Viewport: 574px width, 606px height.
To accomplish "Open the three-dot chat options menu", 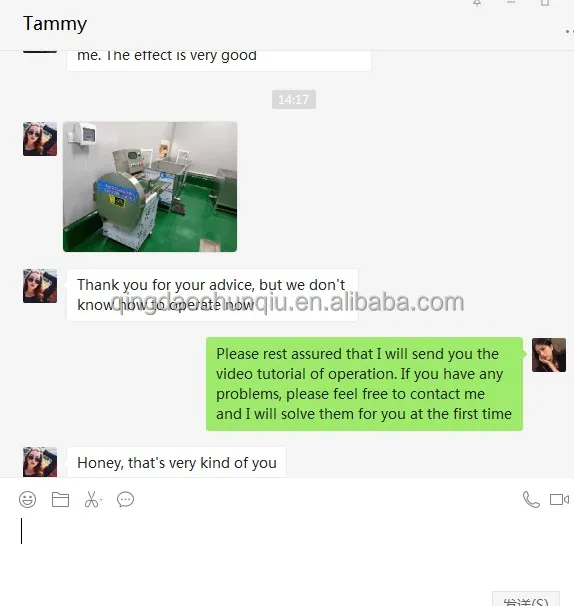I will (x=569, y=31).
